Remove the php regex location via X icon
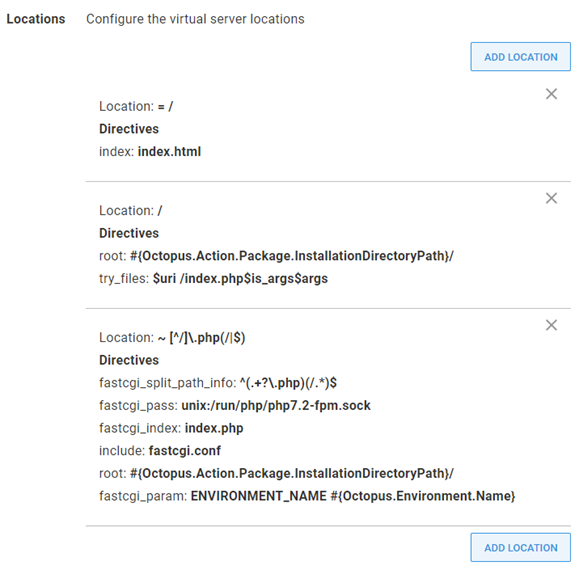 (551, 325)
